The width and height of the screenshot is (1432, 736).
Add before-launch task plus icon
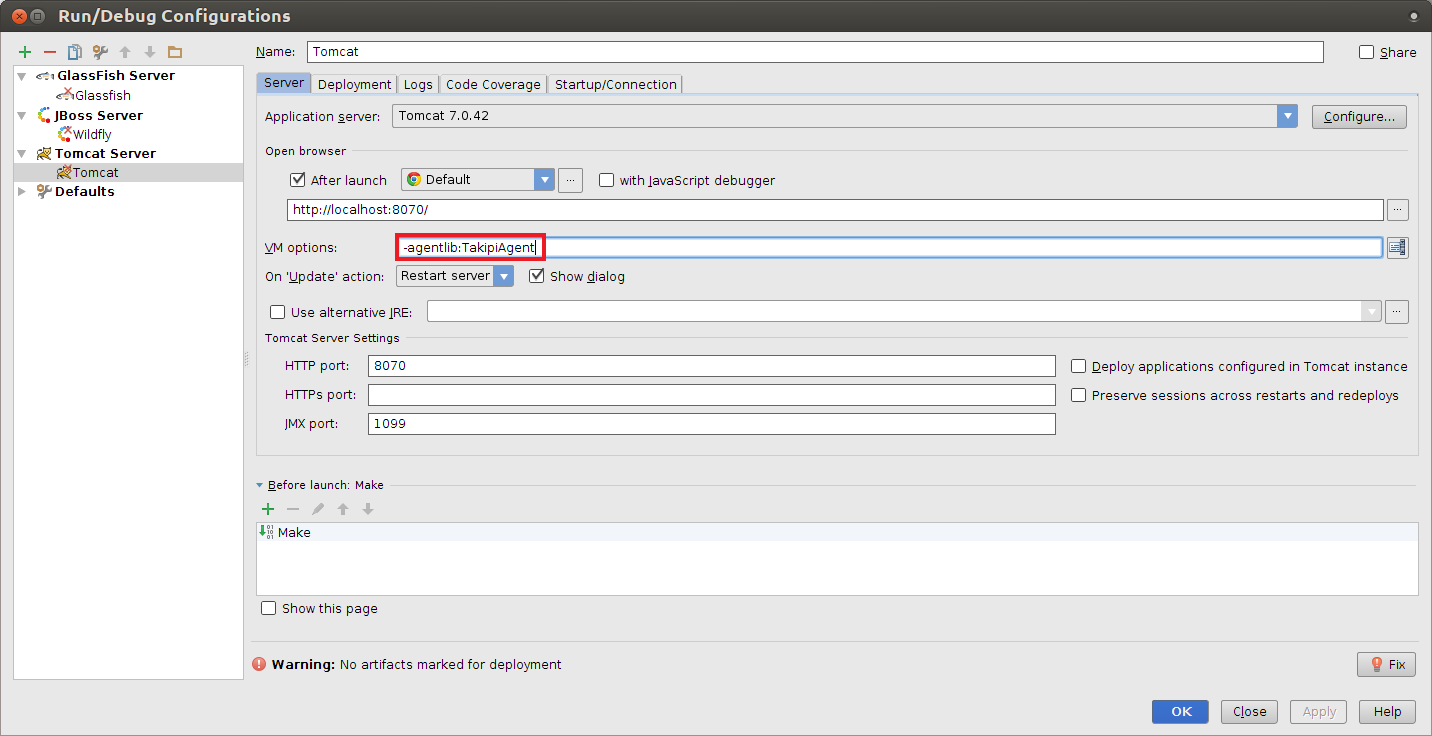[268, 509]
